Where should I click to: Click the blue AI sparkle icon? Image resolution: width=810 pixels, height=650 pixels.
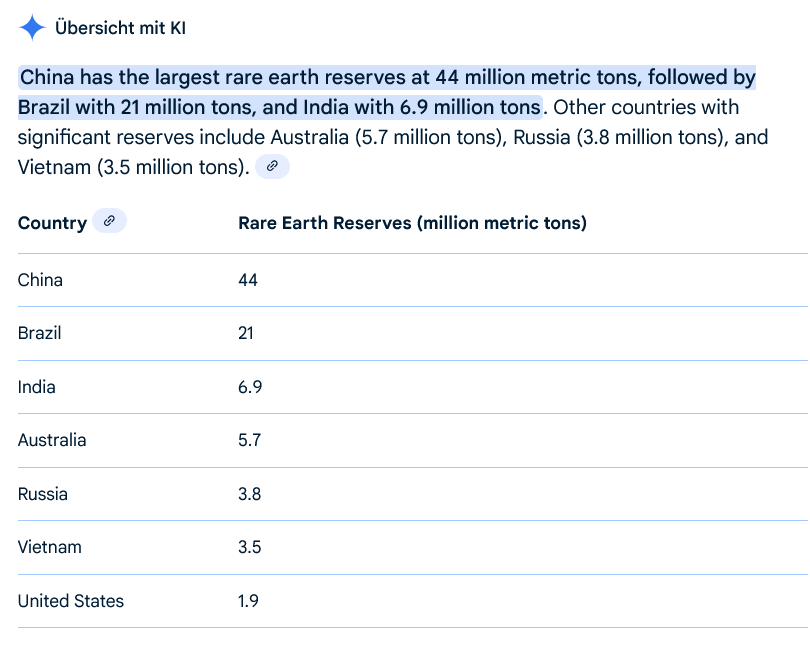pyautogui.click(x=32, y=28)
